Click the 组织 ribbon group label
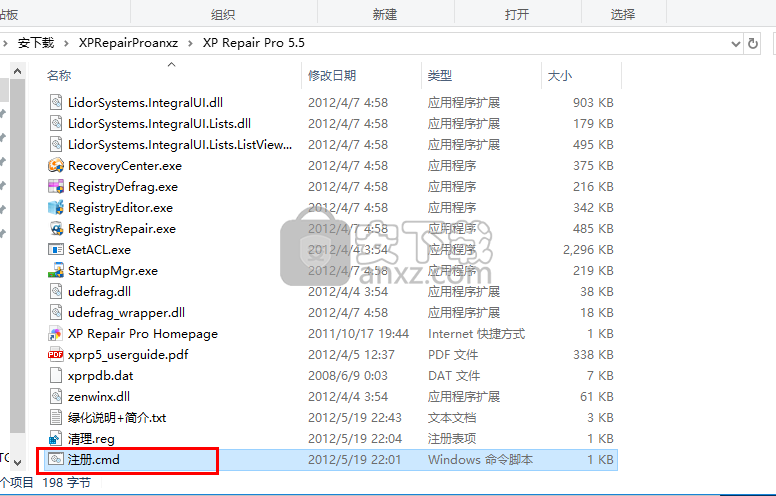The image size is (776, 496). point(223,15)
